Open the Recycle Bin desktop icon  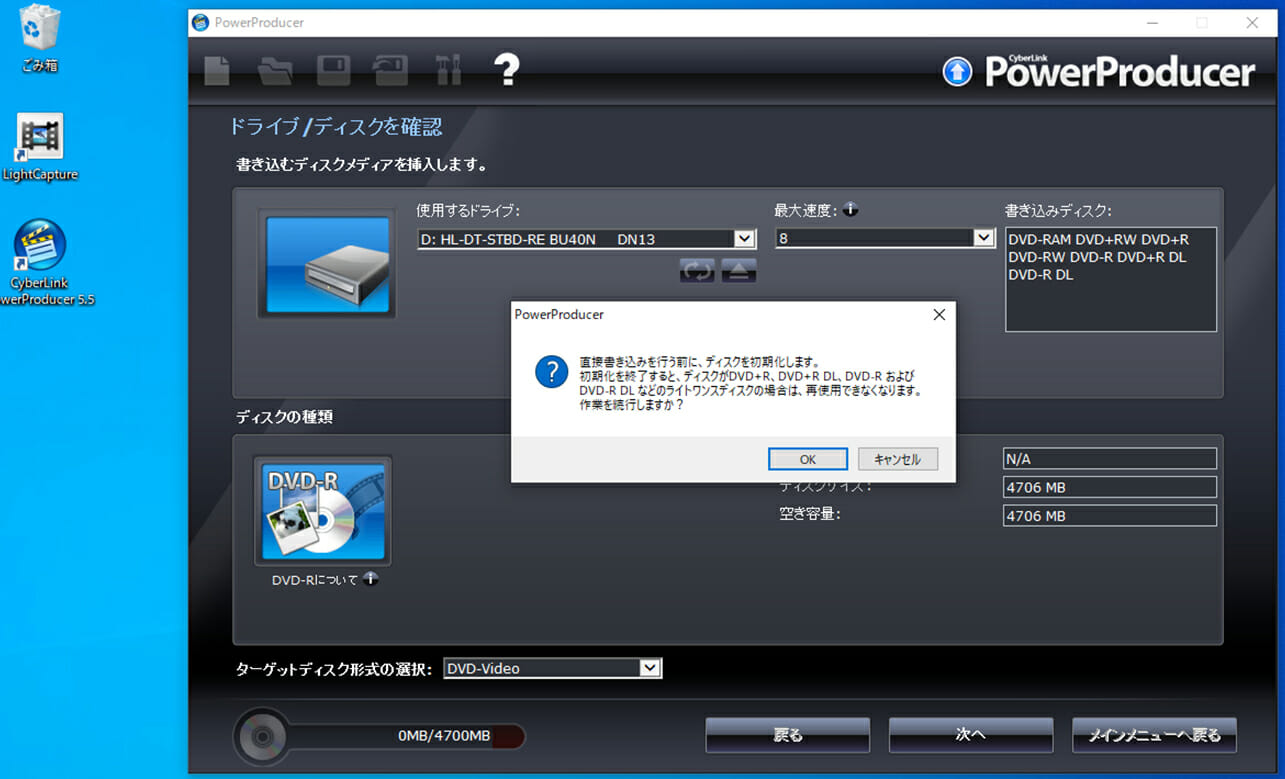(40, 40)
